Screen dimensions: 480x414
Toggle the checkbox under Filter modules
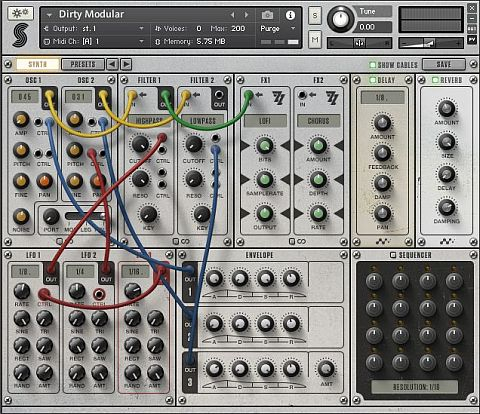click(x=176, y=241)
